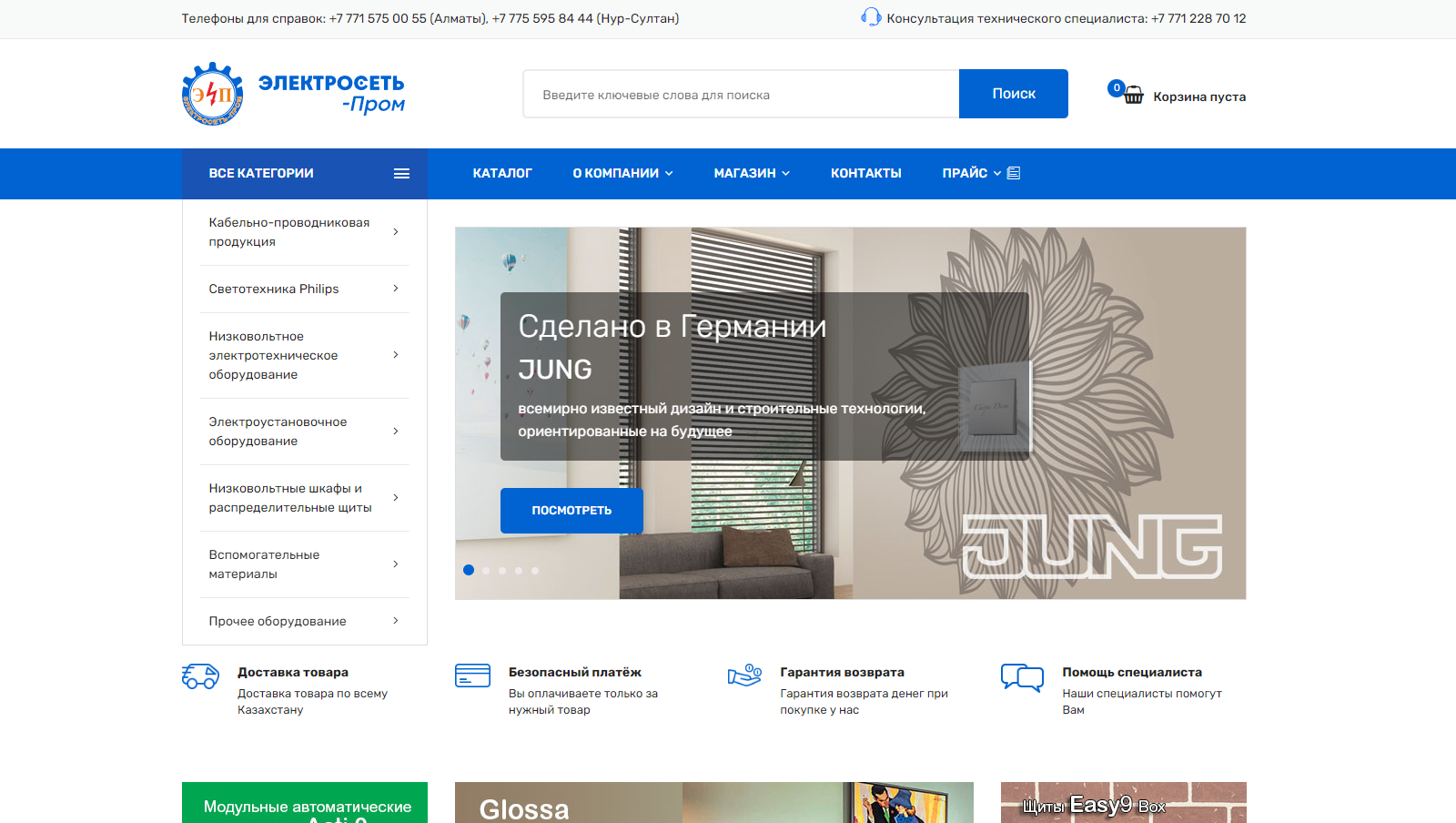Click the specialist help chat bubbles icon
Image resolution: width=1456 pixels, height=823 pixels.
1022,677
